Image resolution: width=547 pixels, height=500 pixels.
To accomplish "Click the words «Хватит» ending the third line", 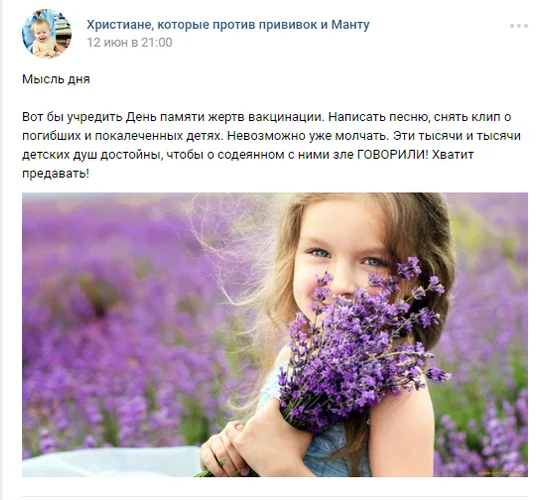I will point(453,154).
